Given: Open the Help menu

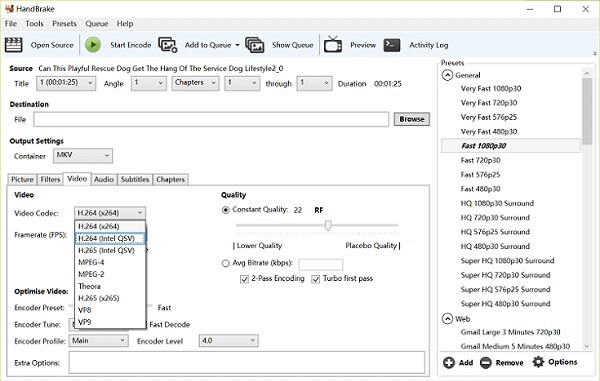Looking at the screenshot, I should [125, 24].
